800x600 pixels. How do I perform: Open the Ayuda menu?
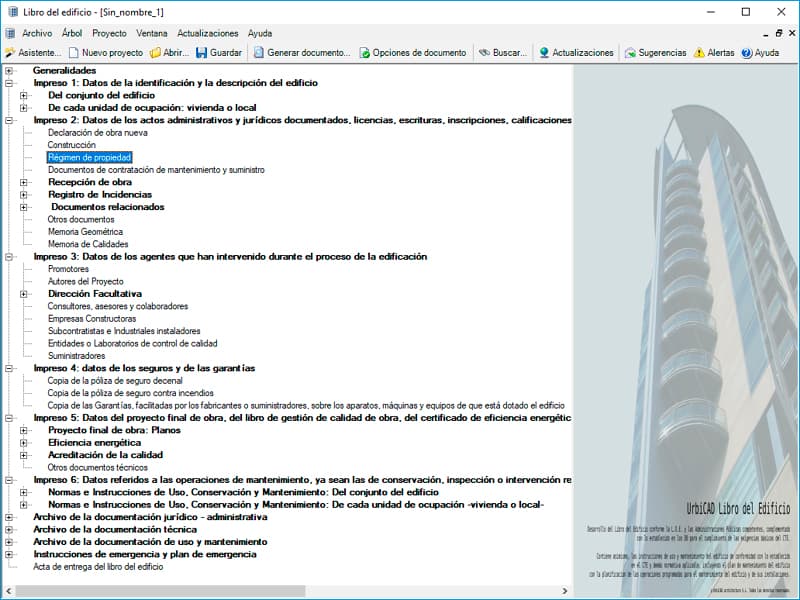(260, 33)
